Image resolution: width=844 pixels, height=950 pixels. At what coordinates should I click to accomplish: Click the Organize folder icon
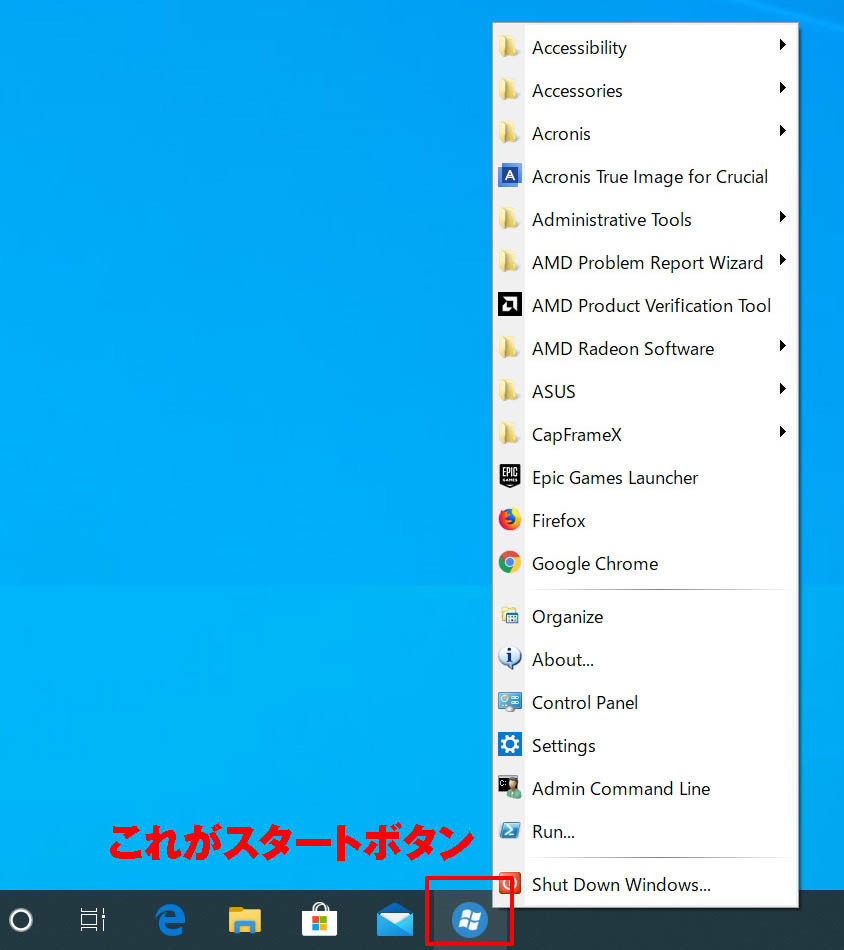(x=510, y=616)
